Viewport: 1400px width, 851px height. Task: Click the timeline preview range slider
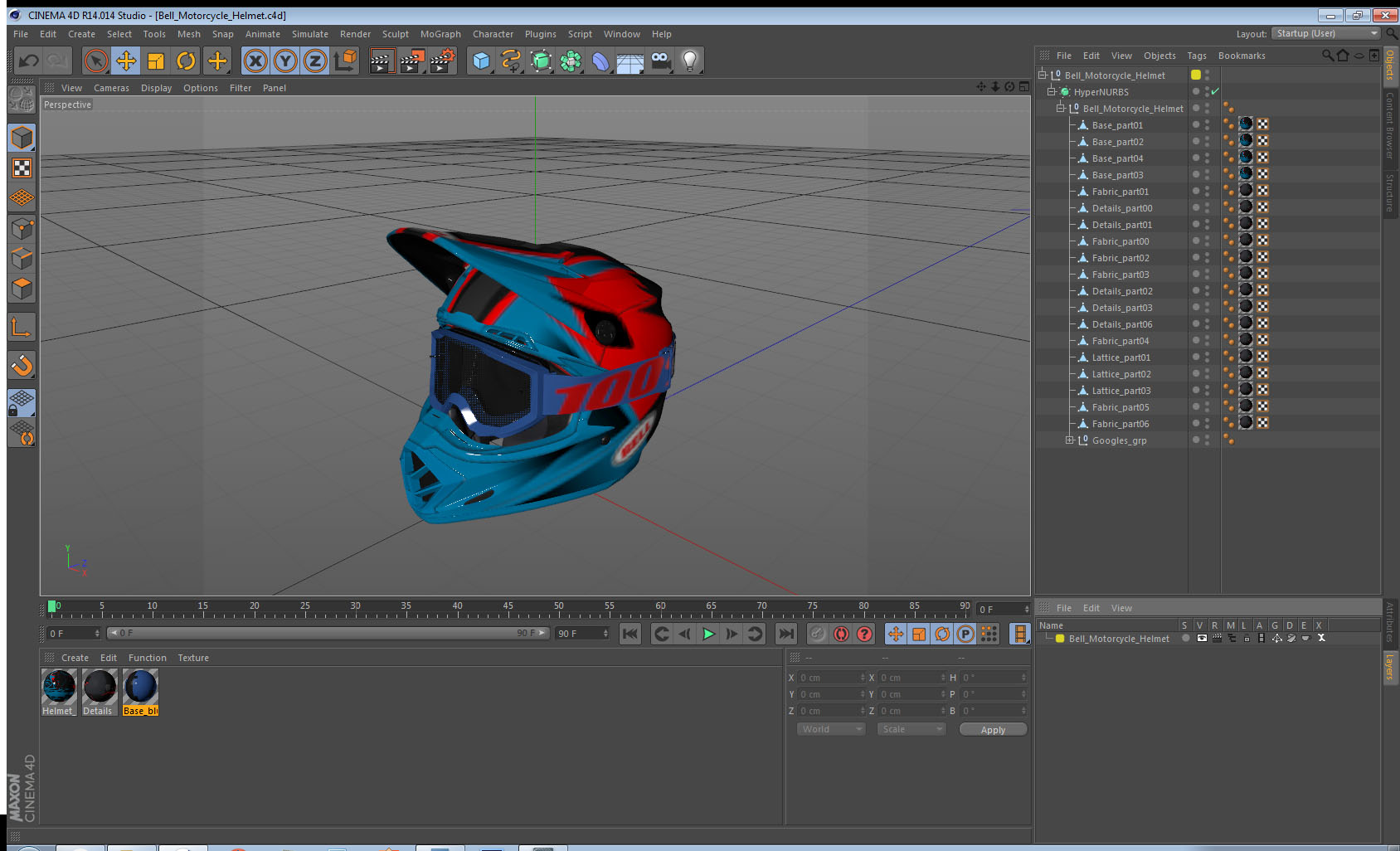[x=328, y=633]
